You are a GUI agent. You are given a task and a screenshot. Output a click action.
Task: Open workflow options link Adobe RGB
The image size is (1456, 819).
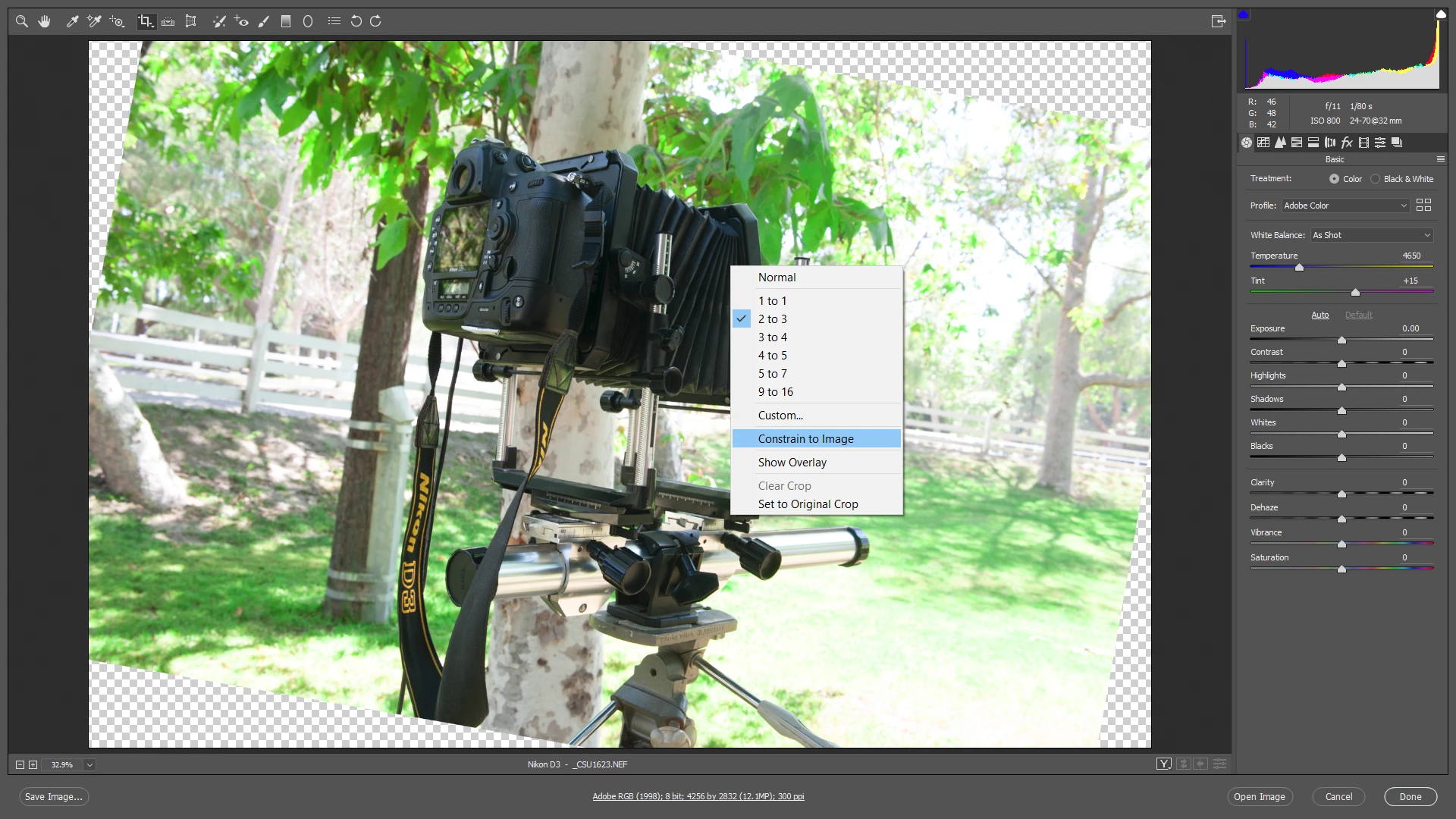[698, 797]
